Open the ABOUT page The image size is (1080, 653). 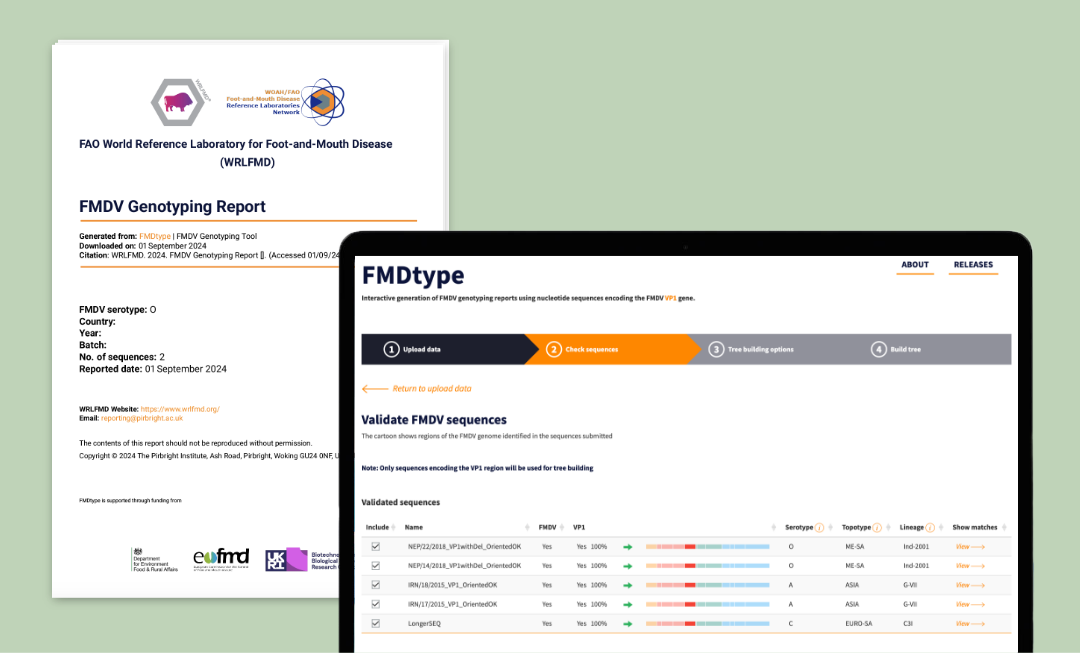(915, 265)
